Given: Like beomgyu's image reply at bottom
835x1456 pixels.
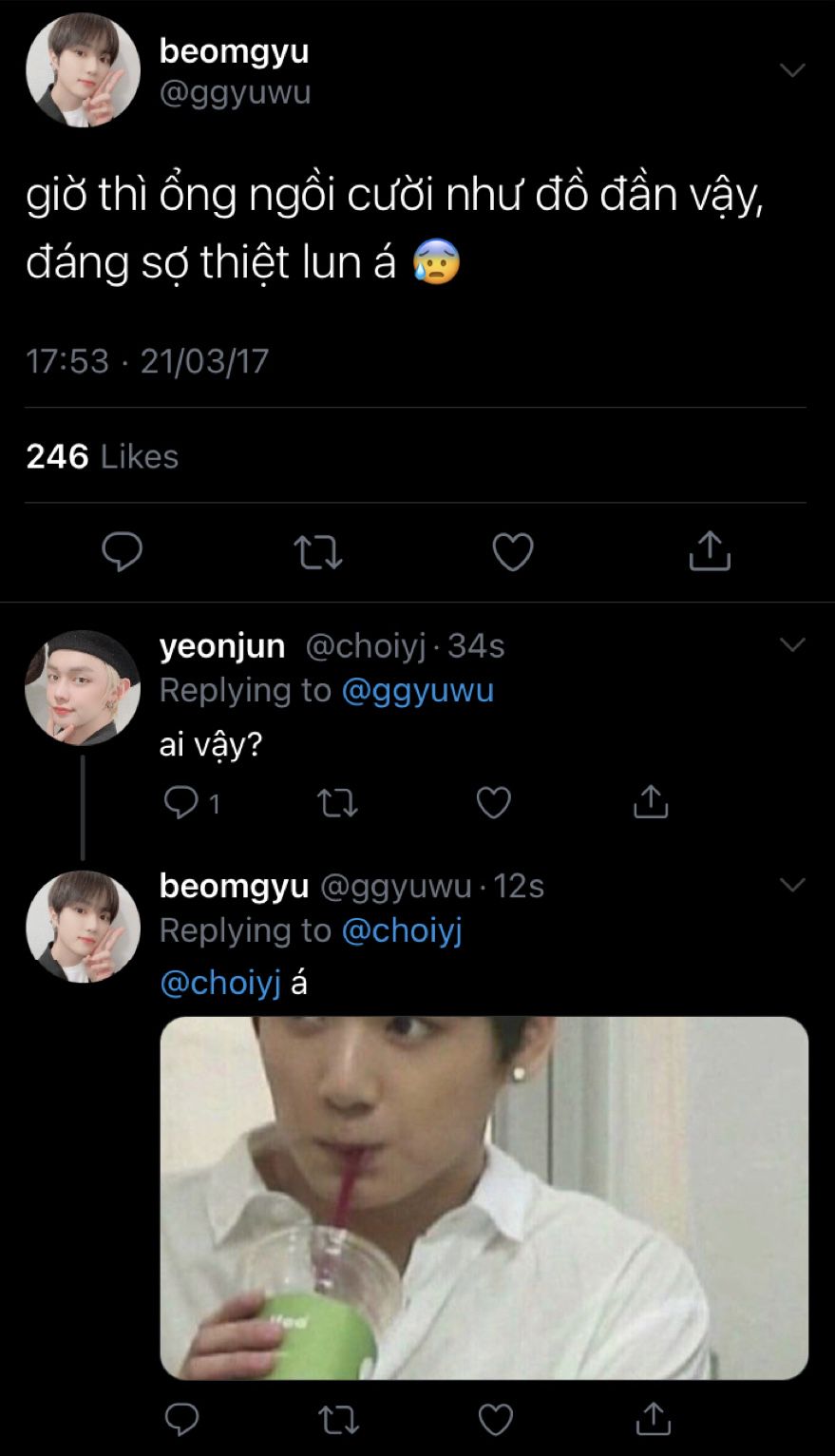Looking at the screenshot, I should 495,1419.
